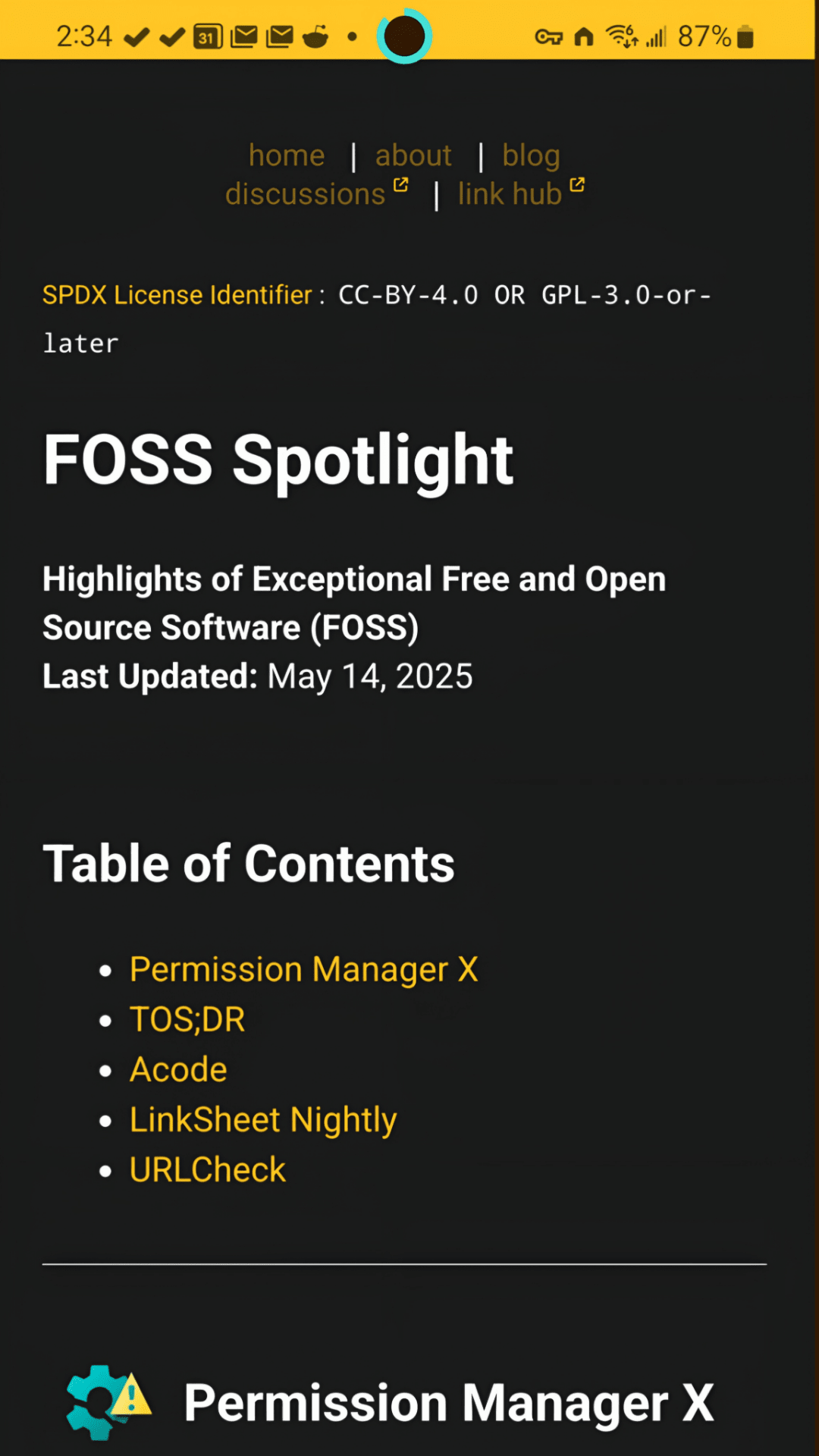Tap the Wi-Fi signal status icon
Screen dimensions: 819x1456
(x=621, y=36)
